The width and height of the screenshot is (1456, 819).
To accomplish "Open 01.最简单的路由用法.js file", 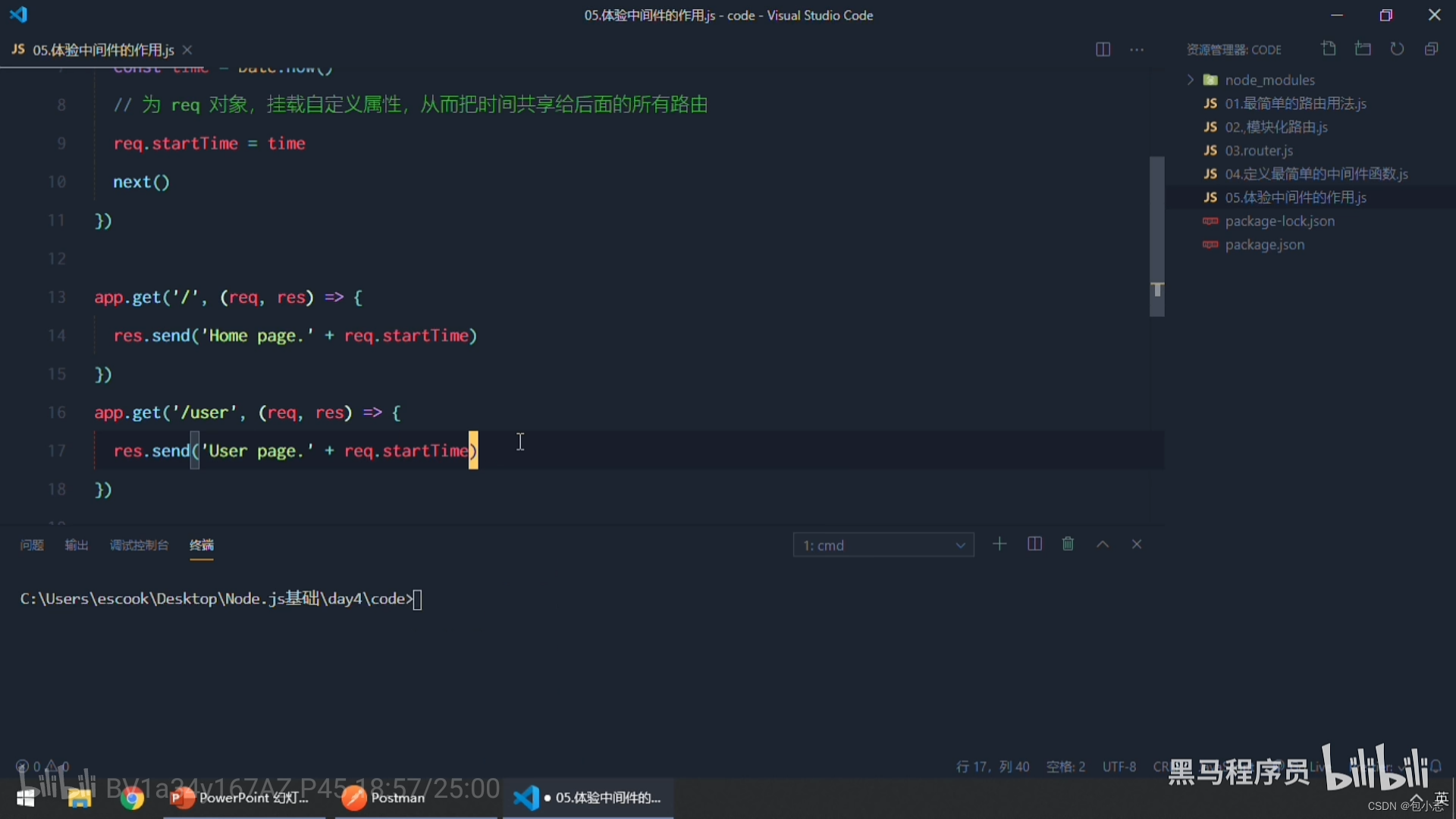I will [1295, 103].
